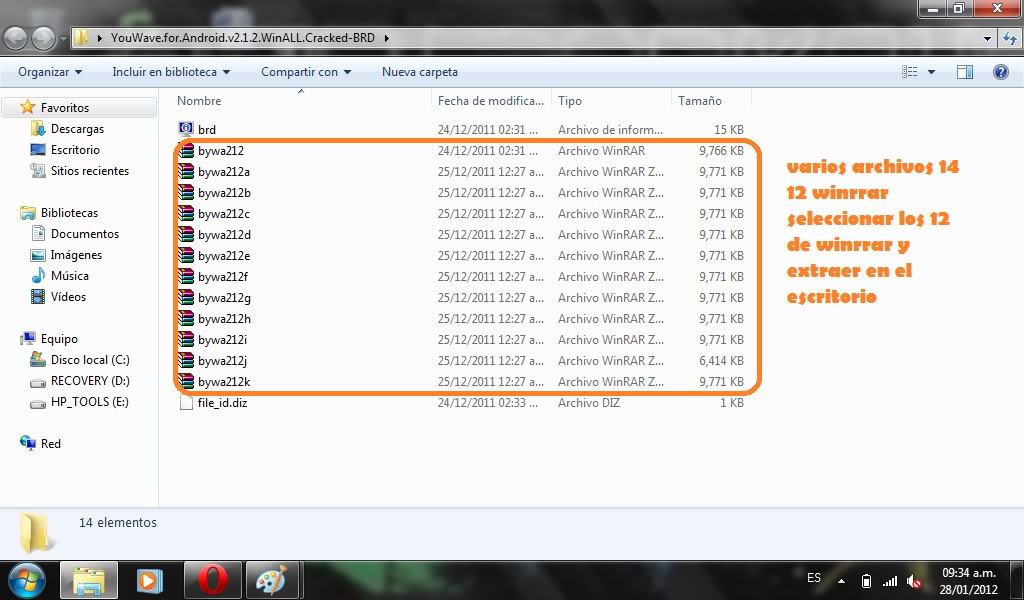Select Equipo in the navigation pane
The width and height of the screenshot is (1024, 600).
tap(59, 339)
